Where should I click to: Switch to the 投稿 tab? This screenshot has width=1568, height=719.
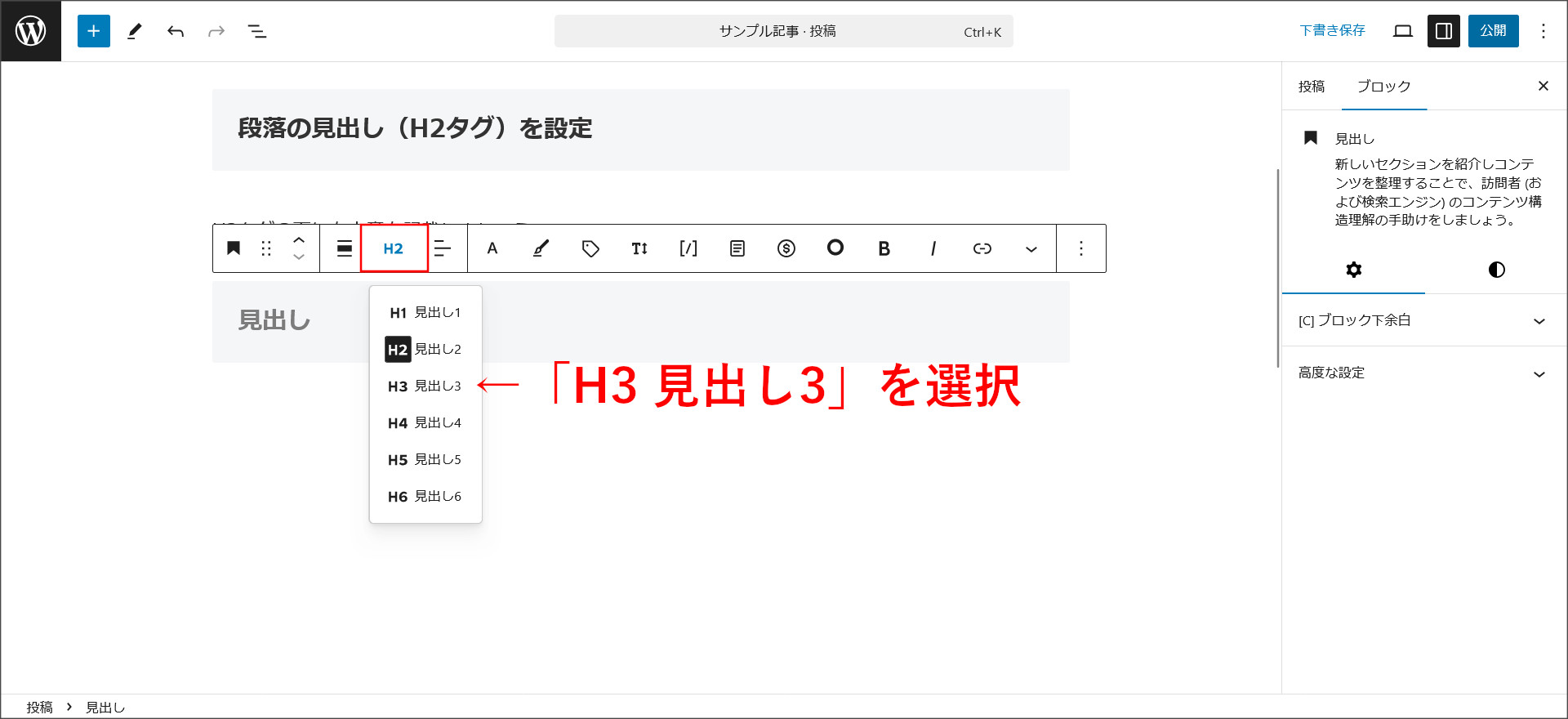tap(1312, 87)
